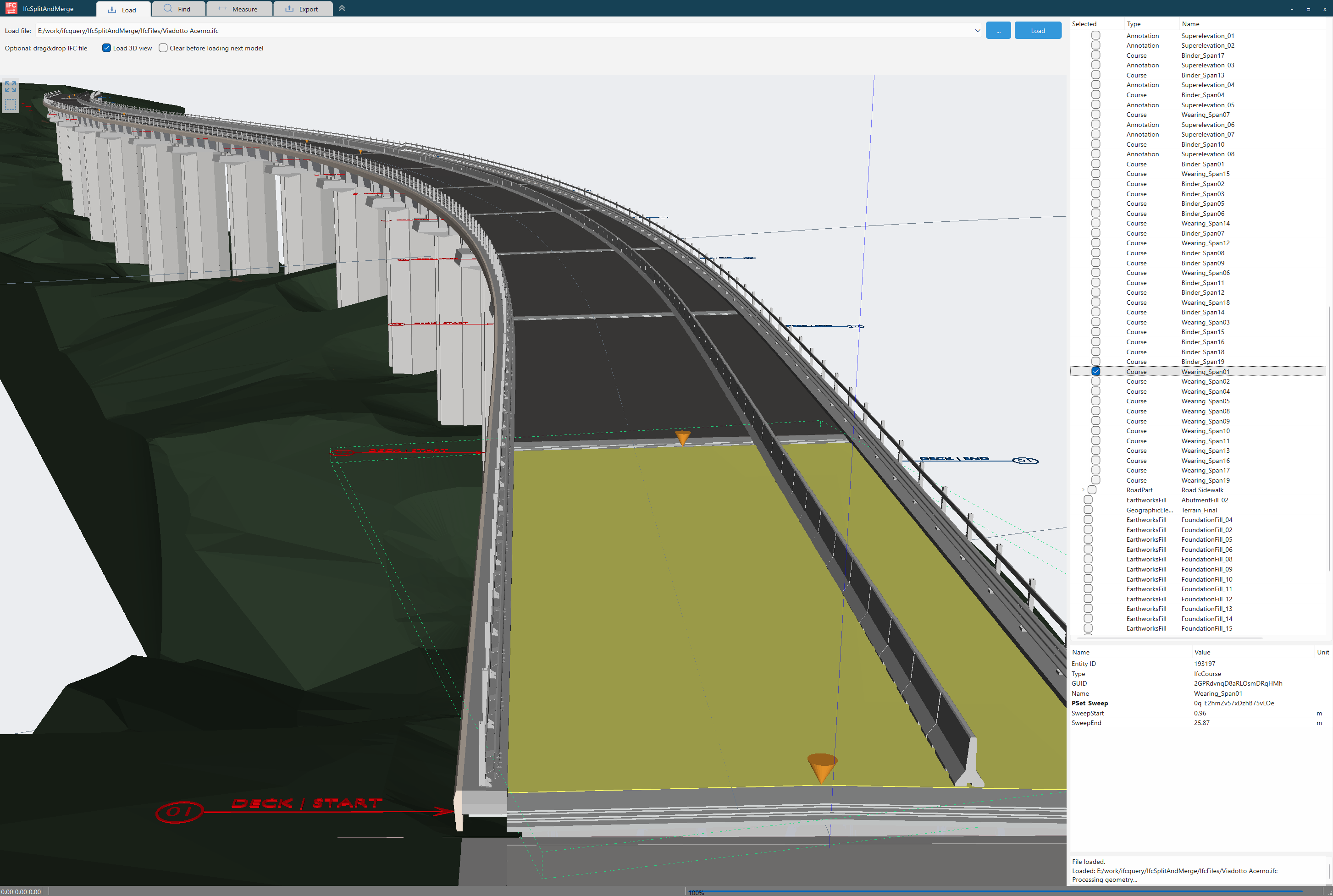Expand the Road Sidewalk RoadPart tree item
This screenshot has width=1333, height=896.
[1083, 490]
